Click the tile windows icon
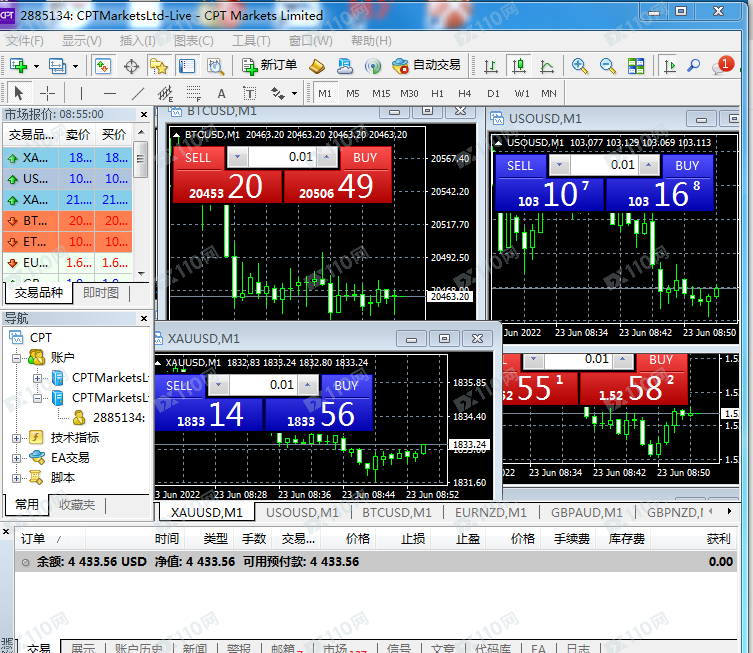753x653 pixels. click(636, 66)
